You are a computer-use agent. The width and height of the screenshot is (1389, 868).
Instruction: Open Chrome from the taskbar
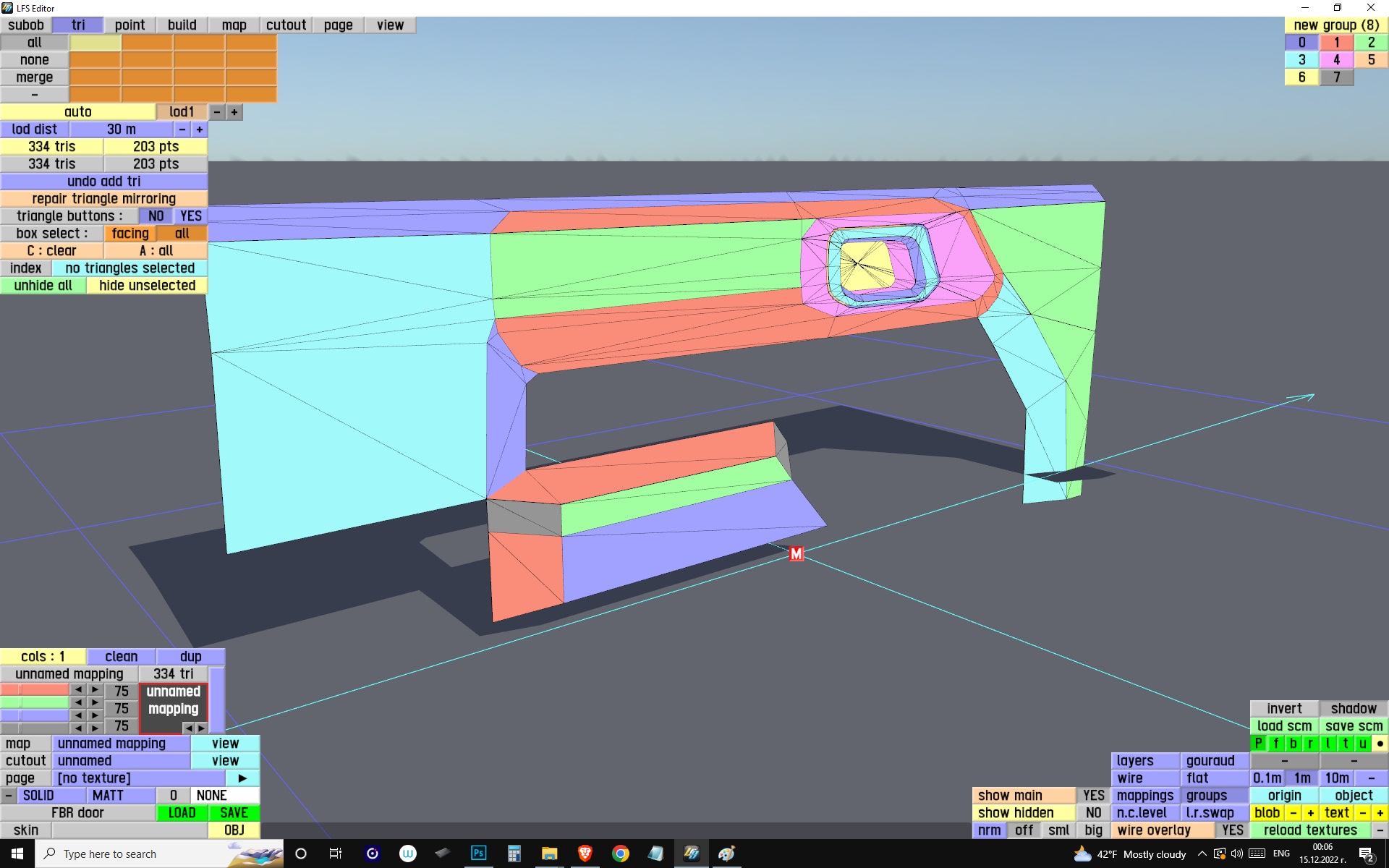pos(620,854)
